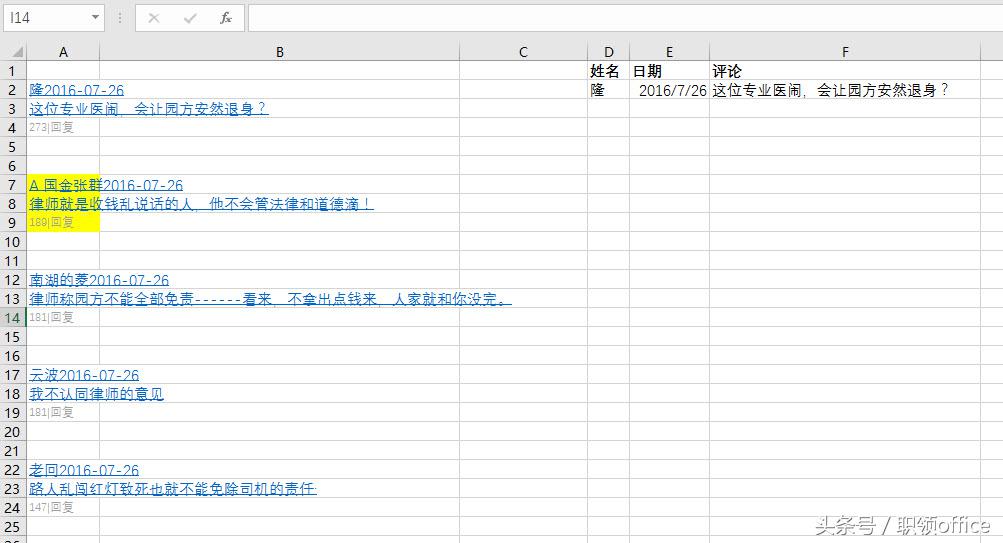This screenshot has height=543, width=1003.
Task: Click inside the formula bar input
Action: pos(625,18)
